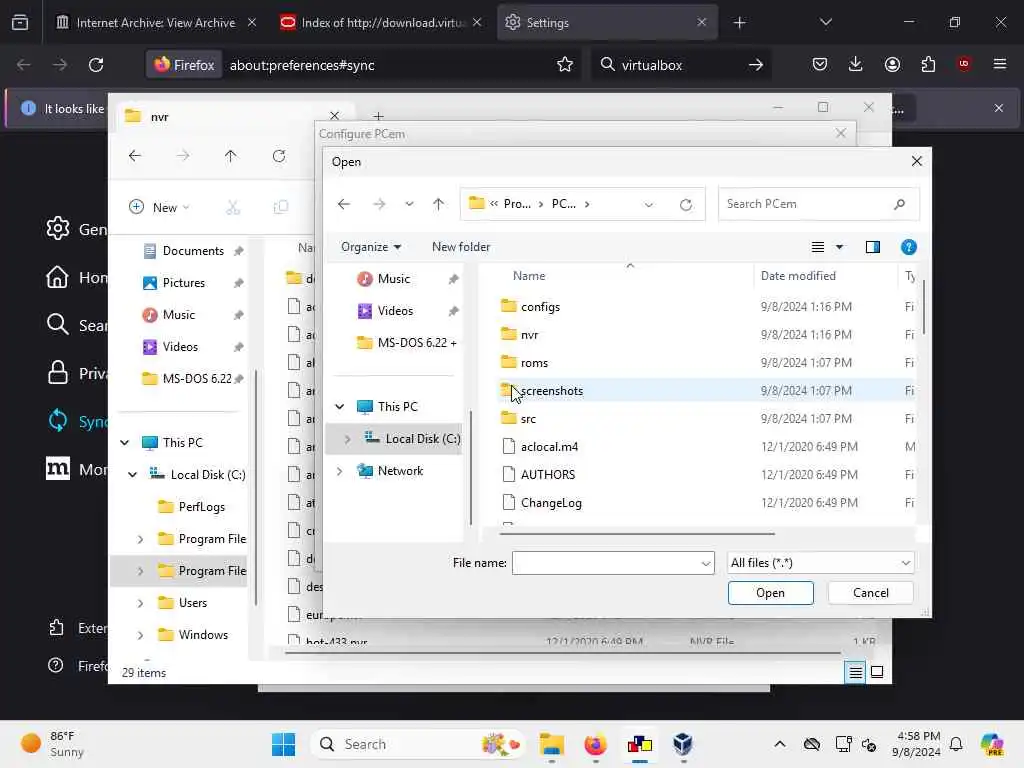Switch Explorer to details view

tap(855, 672)
